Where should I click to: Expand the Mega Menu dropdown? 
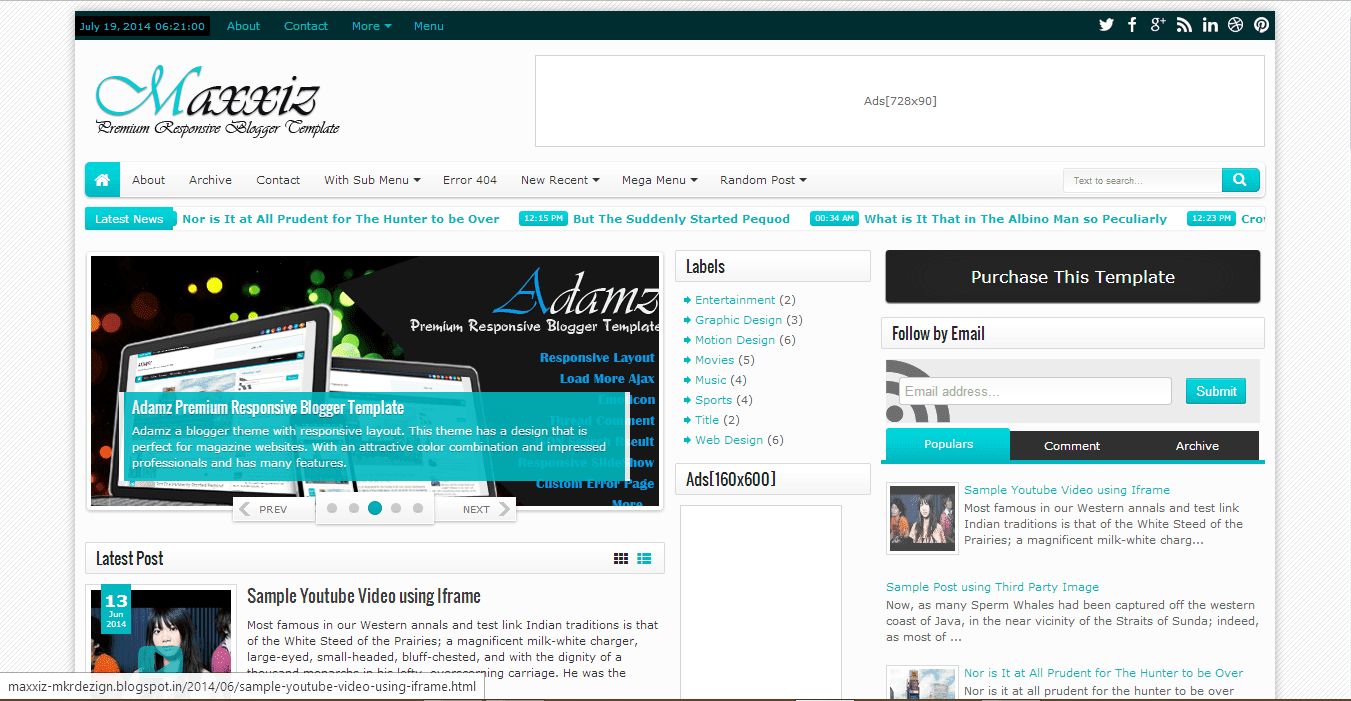pyautogui.click(x=660, y=180)
